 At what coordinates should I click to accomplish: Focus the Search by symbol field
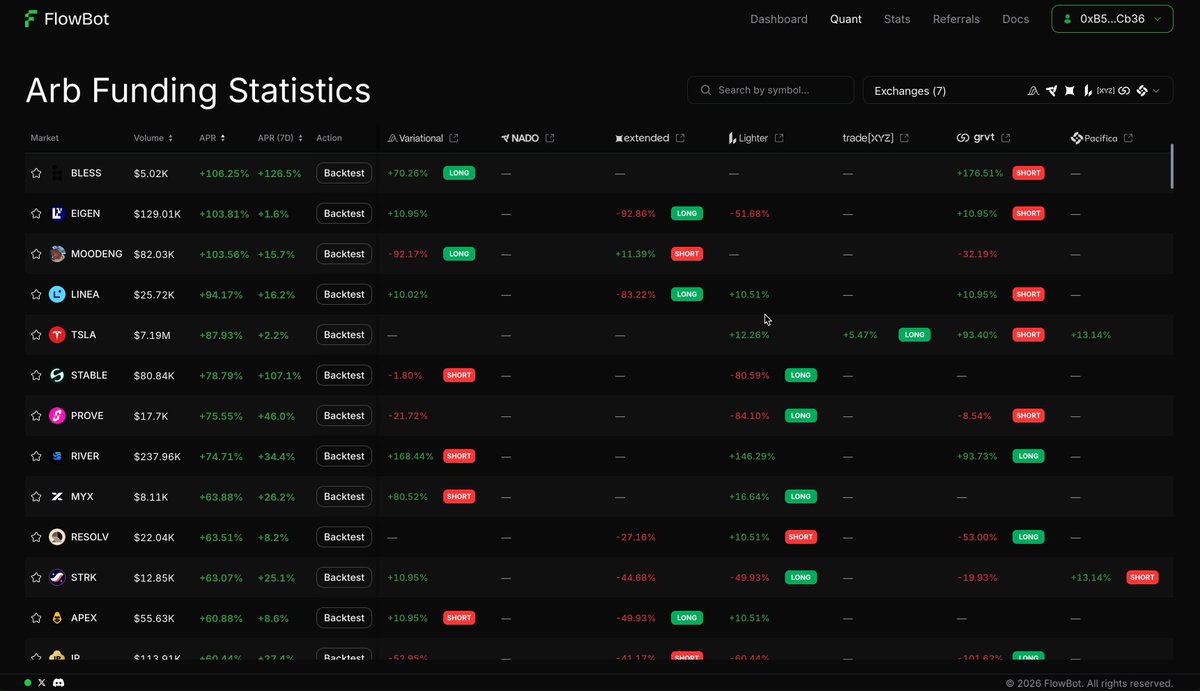pyautogui.click(x=771, y=90)
